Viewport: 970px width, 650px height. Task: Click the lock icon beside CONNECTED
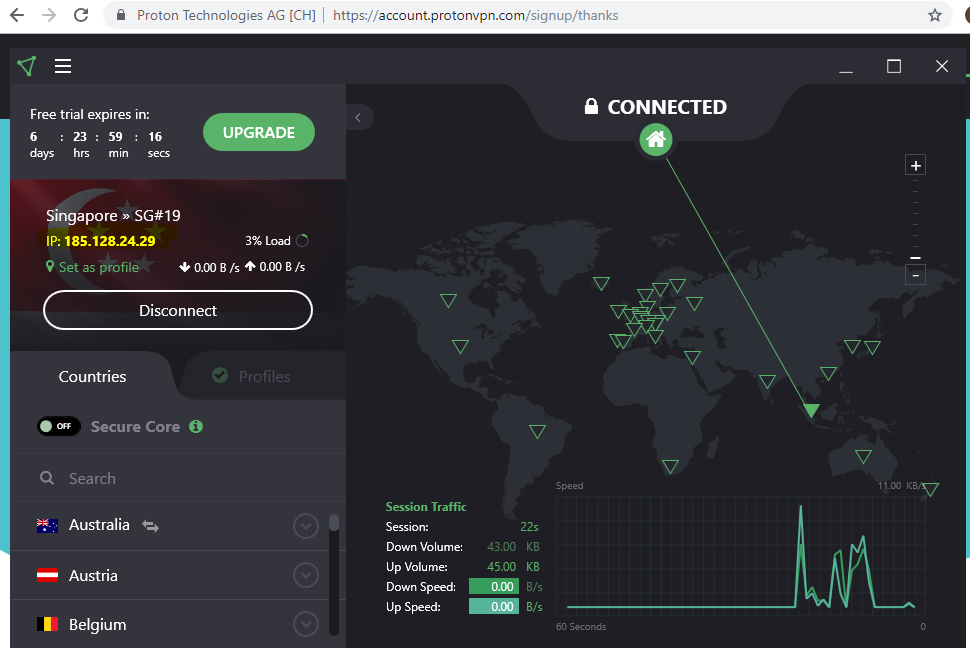point(591,106)
